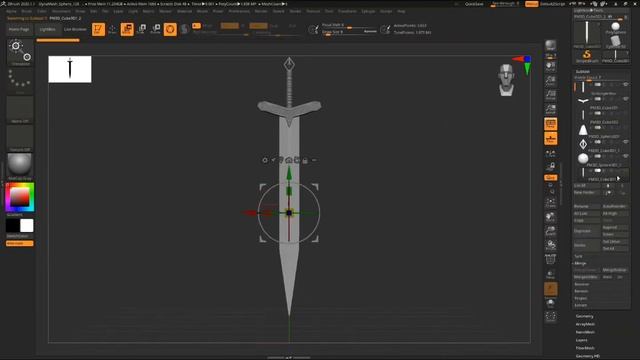This screenshot has width=640, height=360.
Task: Click the Draw Size slider
Action: click(349, 32)
